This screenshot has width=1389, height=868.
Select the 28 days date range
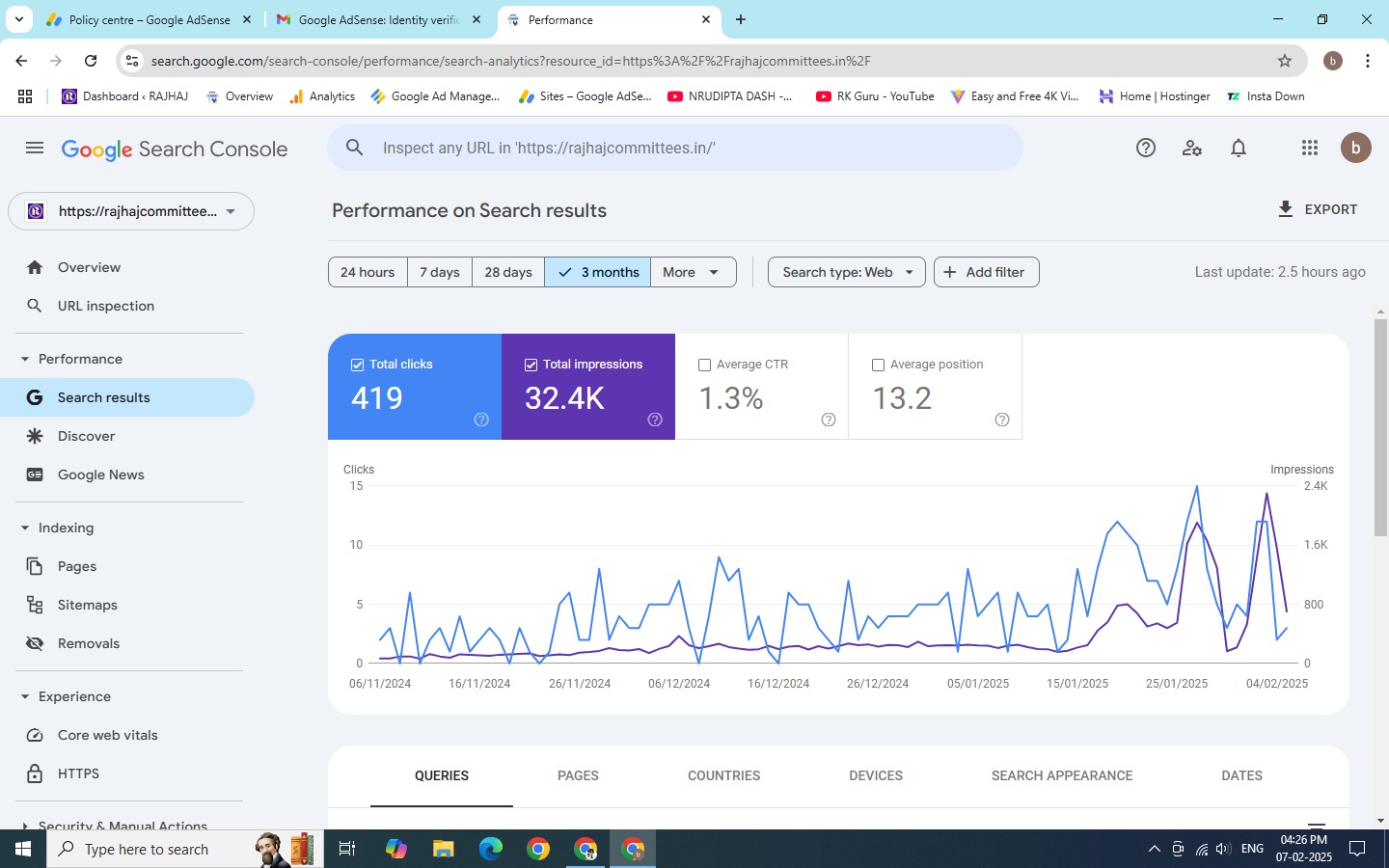click(x=508, y=272)
